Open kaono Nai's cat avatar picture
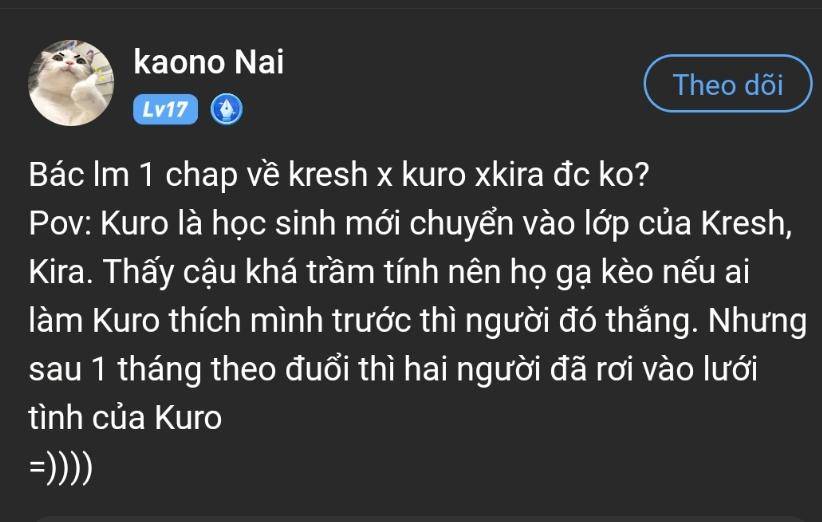Viewport: 822px width, 522px height. pos(71,83)
